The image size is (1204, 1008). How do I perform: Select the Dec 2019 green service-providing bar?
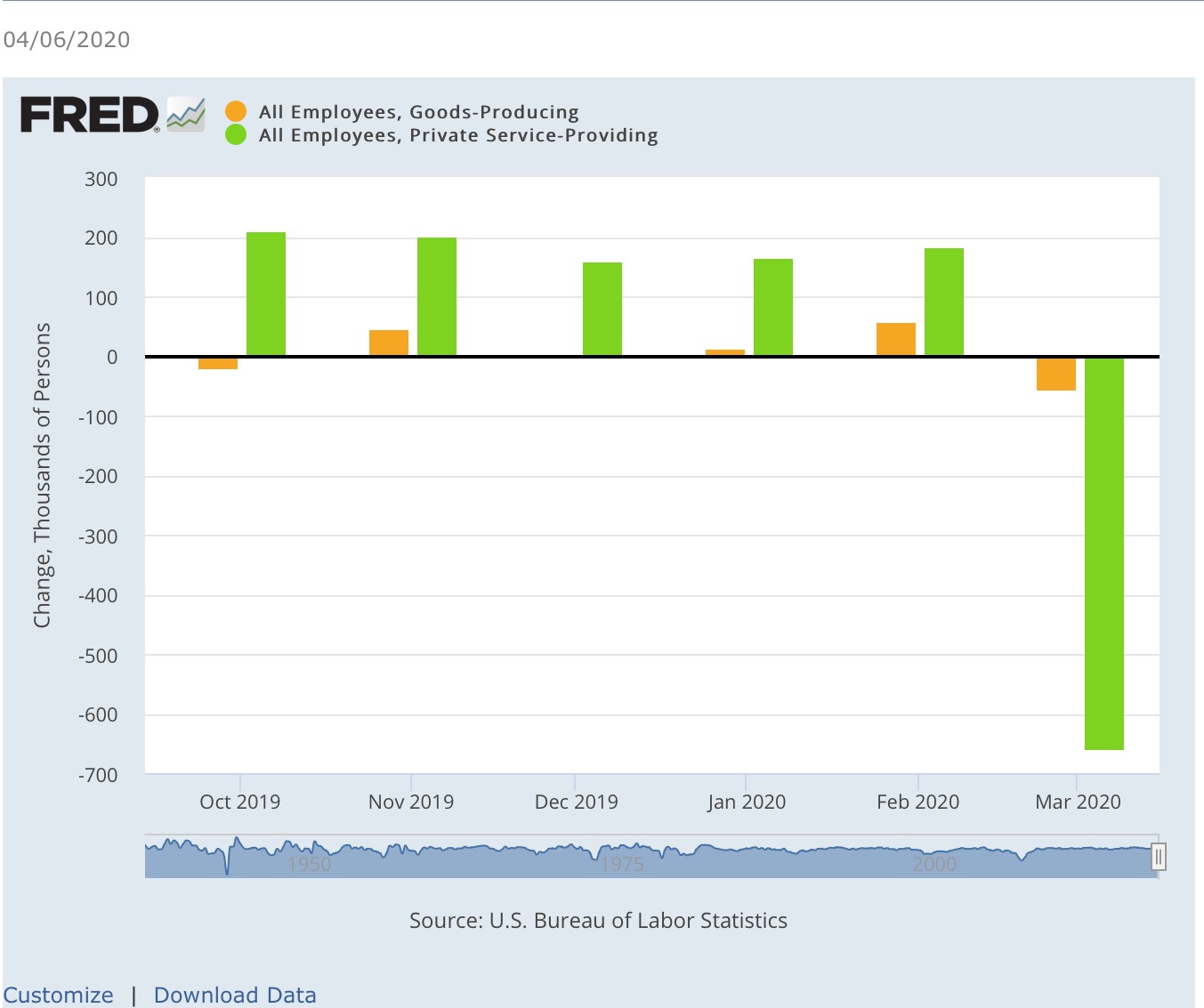pos(602,309)
